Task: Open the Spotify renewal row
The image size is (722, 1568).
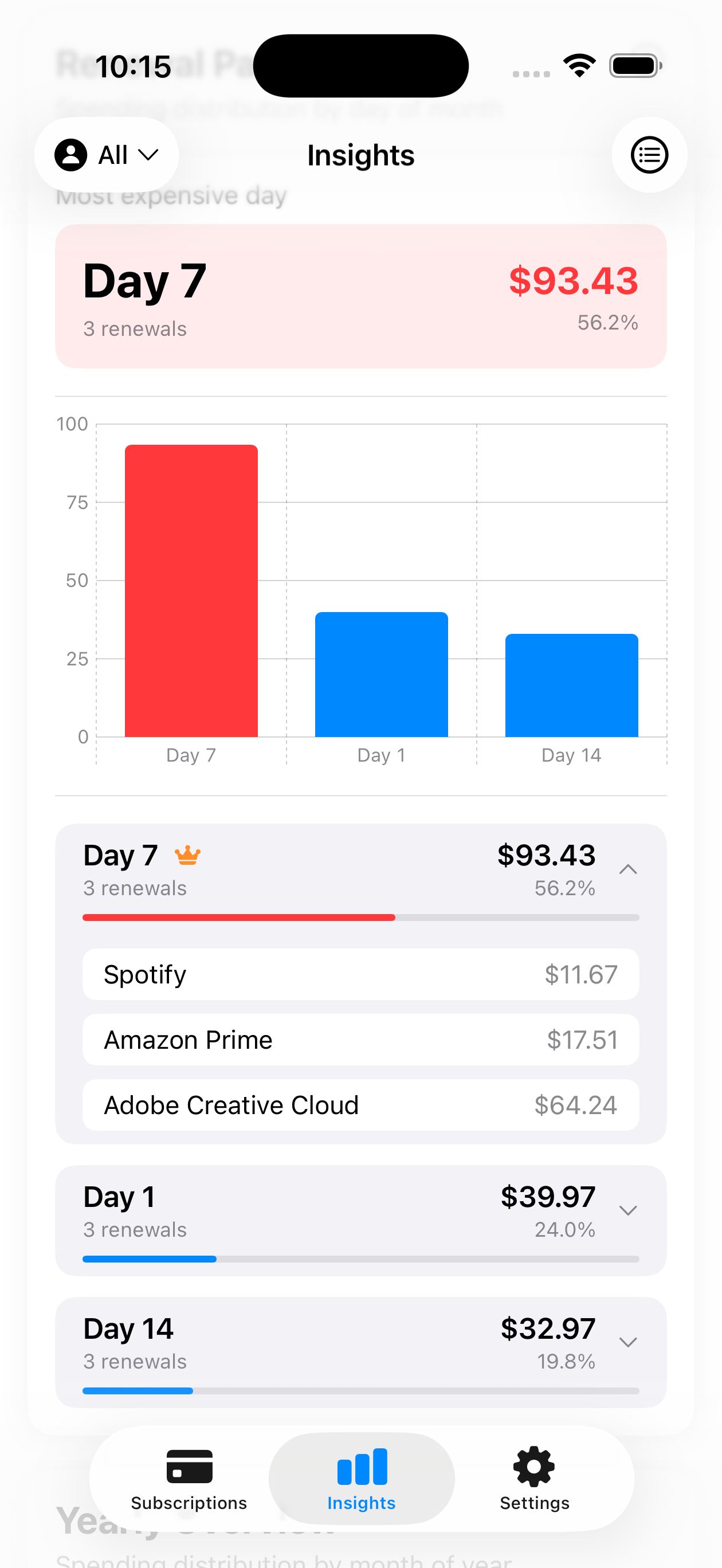Action: [360, 974]
